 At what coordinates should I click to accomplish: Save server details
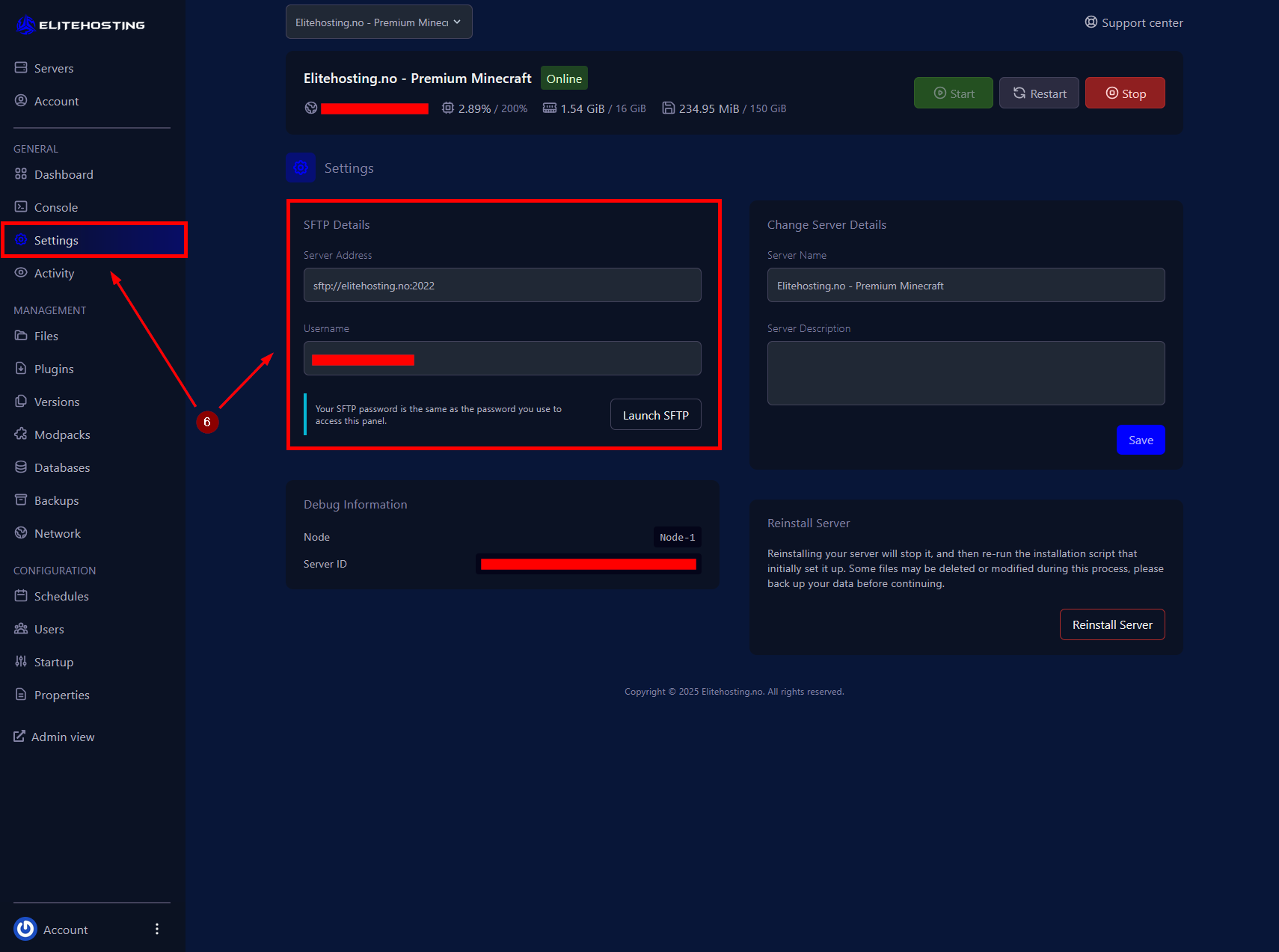click(x=1141, y=440)
